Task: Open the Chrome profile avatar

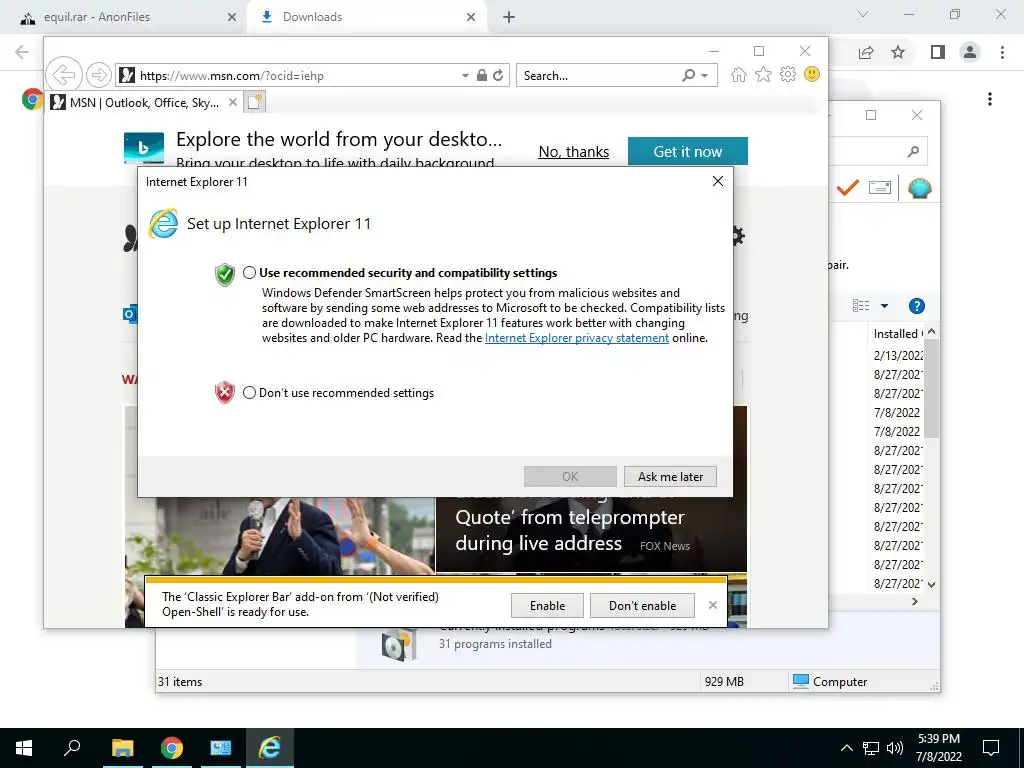Action: tap(970, 52)
